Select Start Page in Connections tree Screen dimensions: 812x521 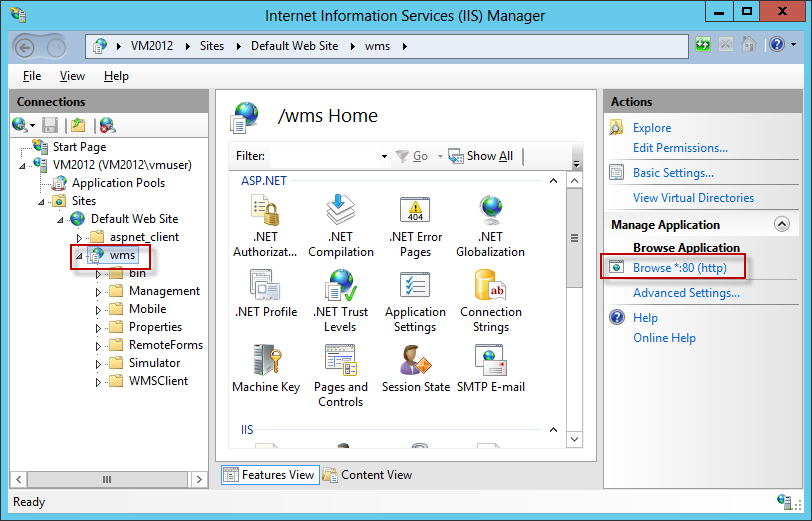(79, 147)
